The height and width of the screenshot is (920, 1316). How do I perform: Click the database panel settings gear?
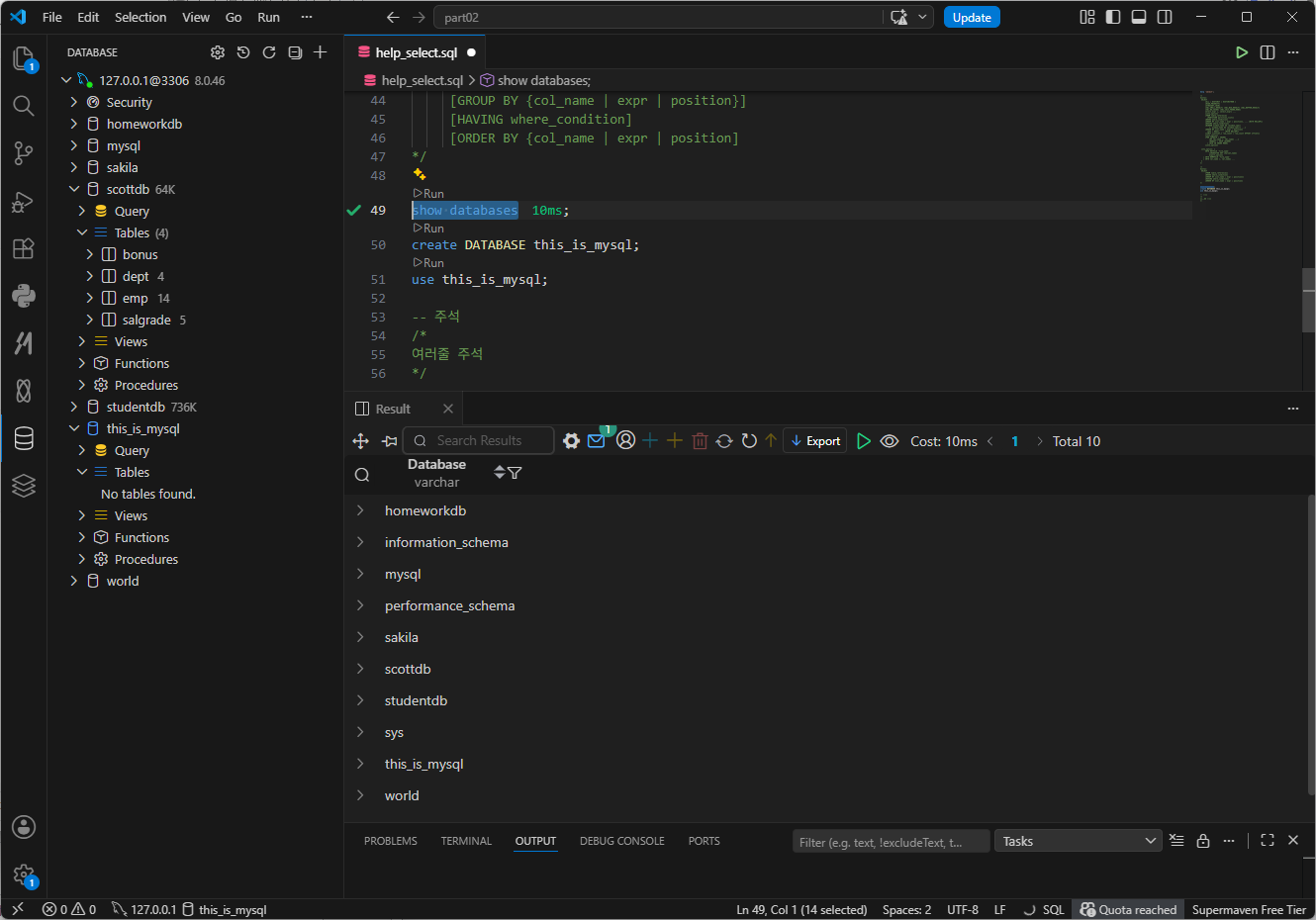point(218,52)
